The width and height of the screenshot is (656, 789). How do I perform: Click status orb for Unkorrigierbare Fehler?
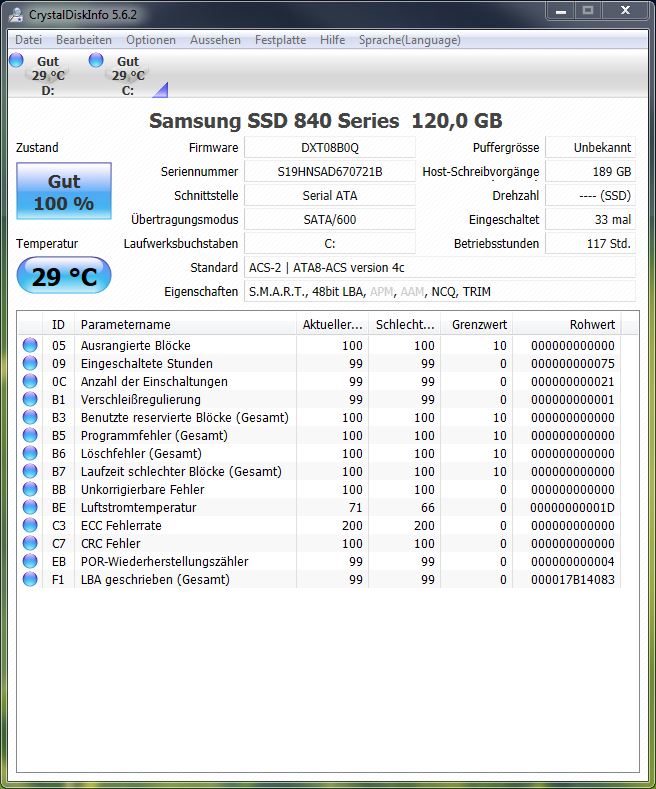30,489
